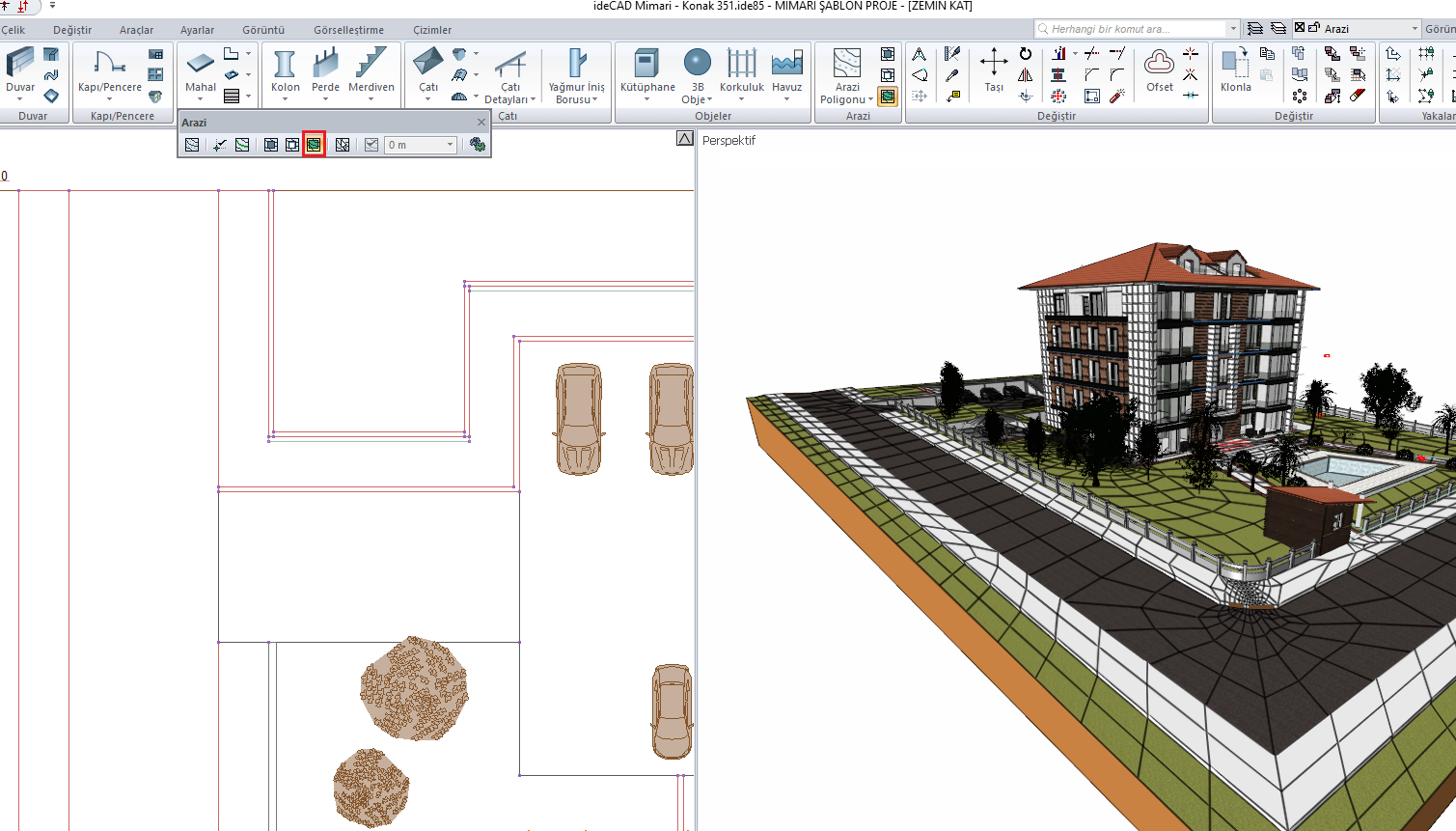Activate the Taşı move tool
The height and width of the screenshot is (831, 1456).
click(994, 71)
